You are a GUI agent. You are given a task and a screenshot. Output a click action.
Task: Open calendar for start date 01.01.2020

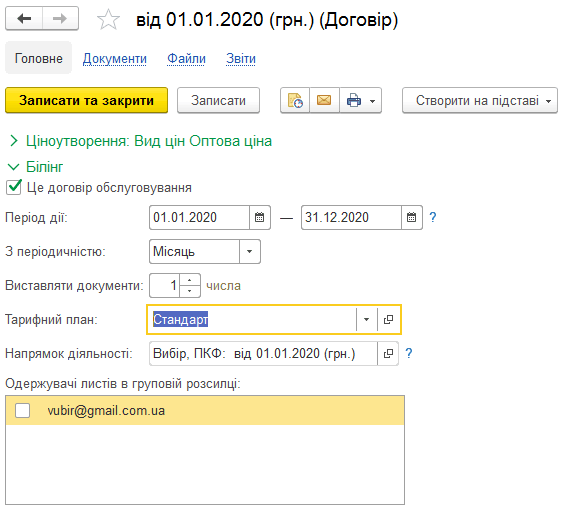(x=259, y=217)
